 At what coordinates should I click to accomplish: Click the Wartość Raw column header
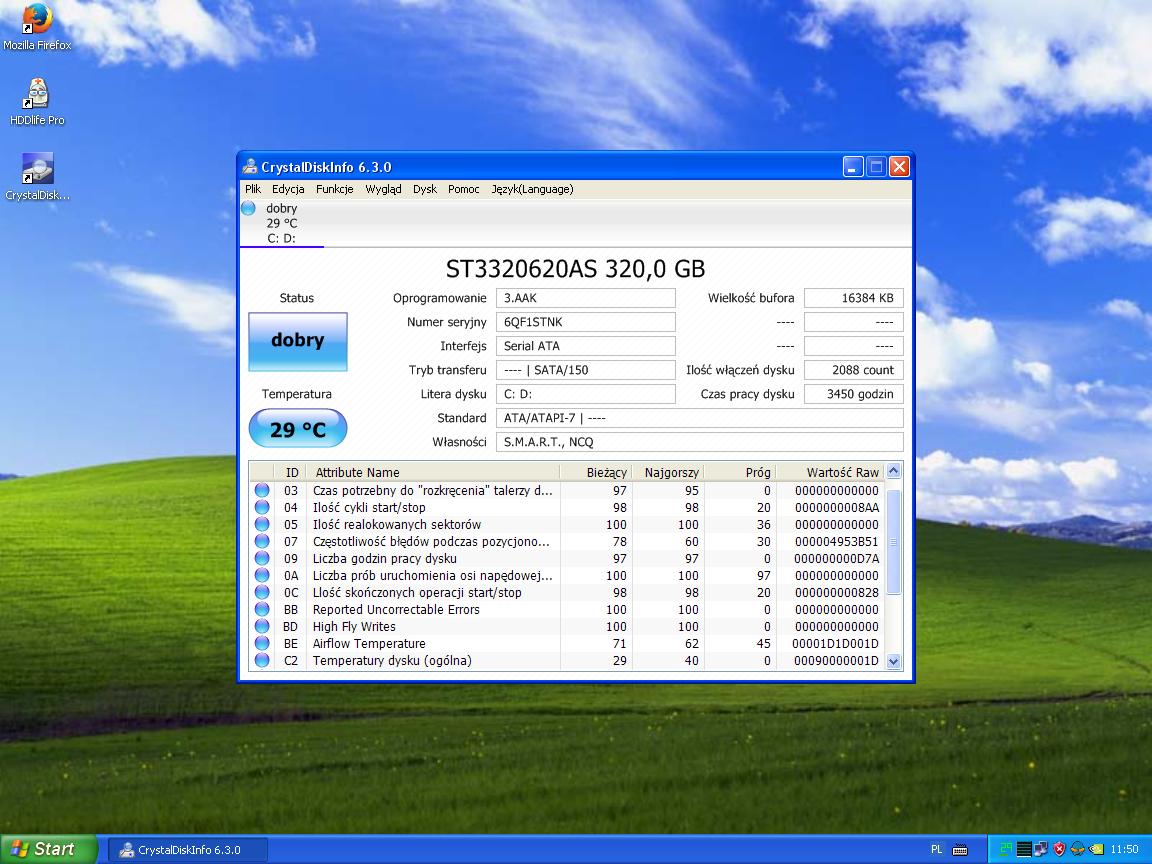point(830,472)
